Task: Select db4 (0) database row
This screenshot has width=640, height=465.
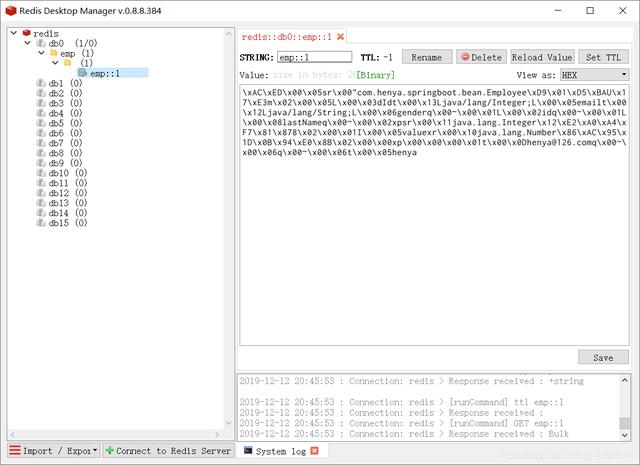Action: point(65,113)
